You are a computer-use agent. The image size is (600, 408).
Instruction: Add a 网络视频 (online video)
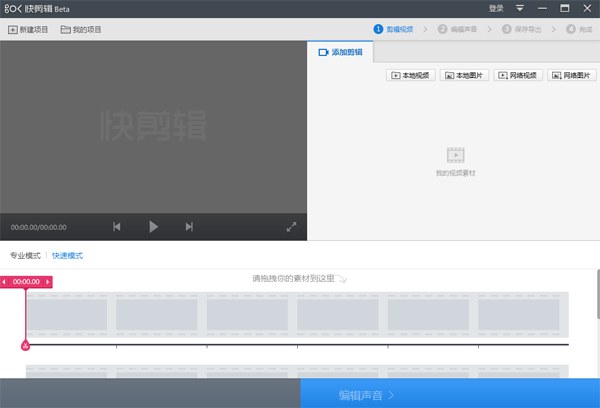point(518,75)
